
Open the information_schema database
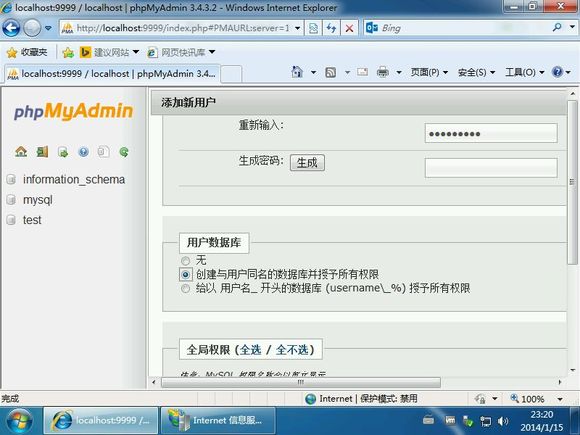[74, 179]
